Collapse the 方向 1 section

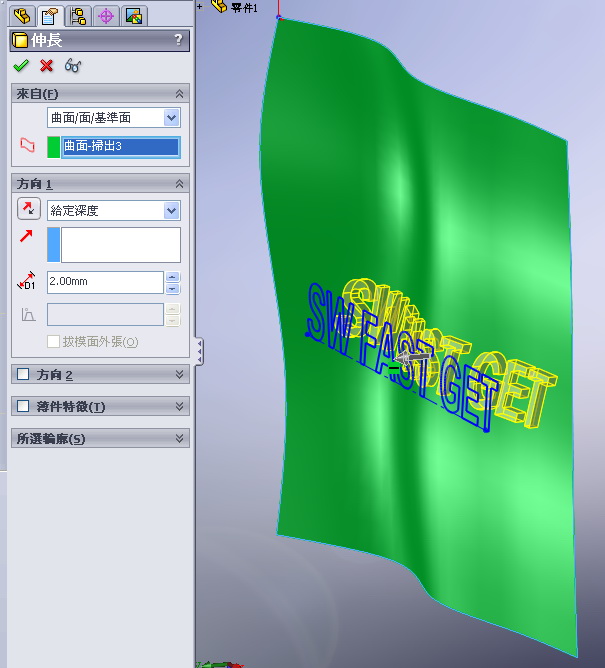[x=179, y=184]
